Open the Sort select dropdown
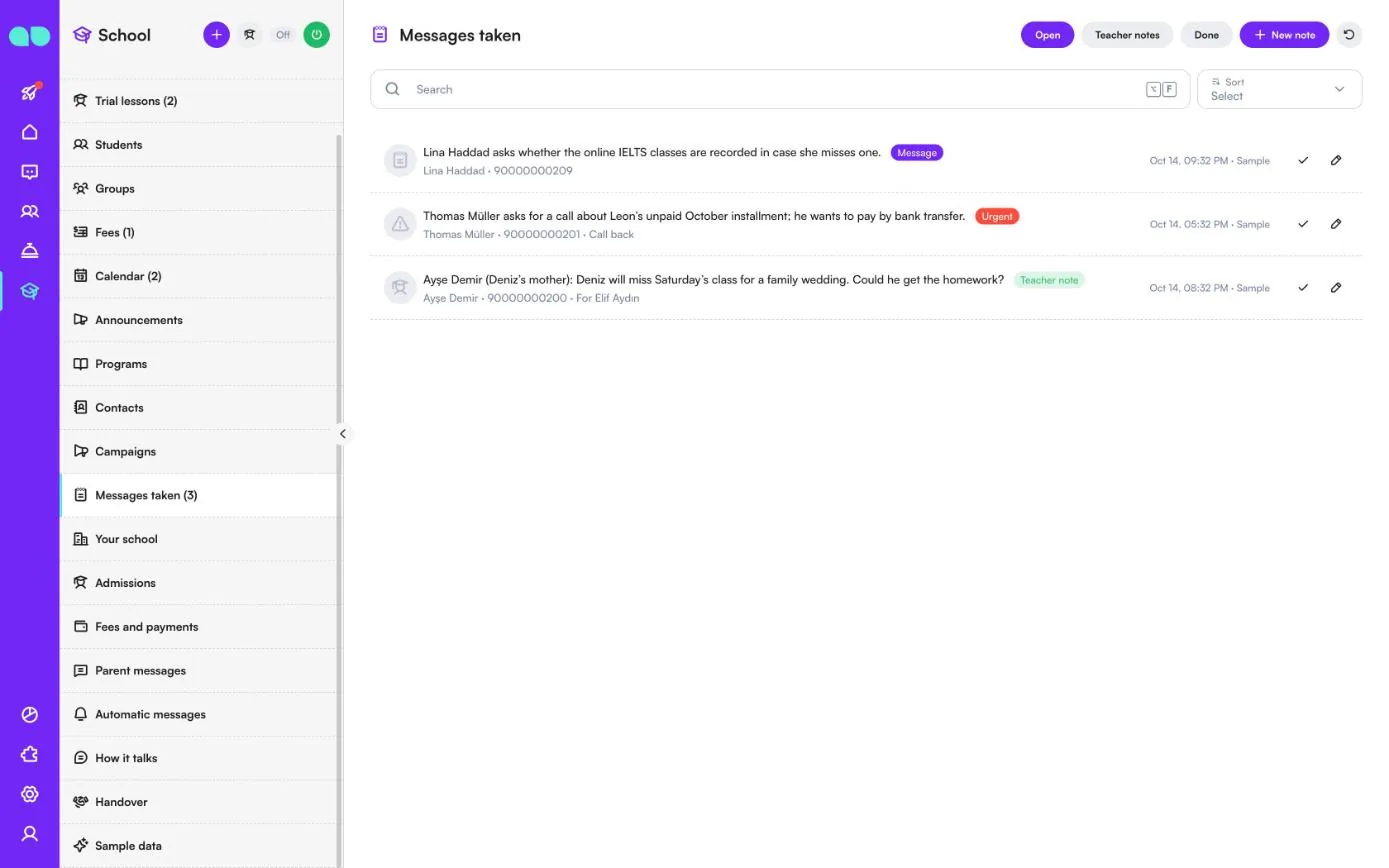This screenshot has width=1389, height=868. [1279, 89]
